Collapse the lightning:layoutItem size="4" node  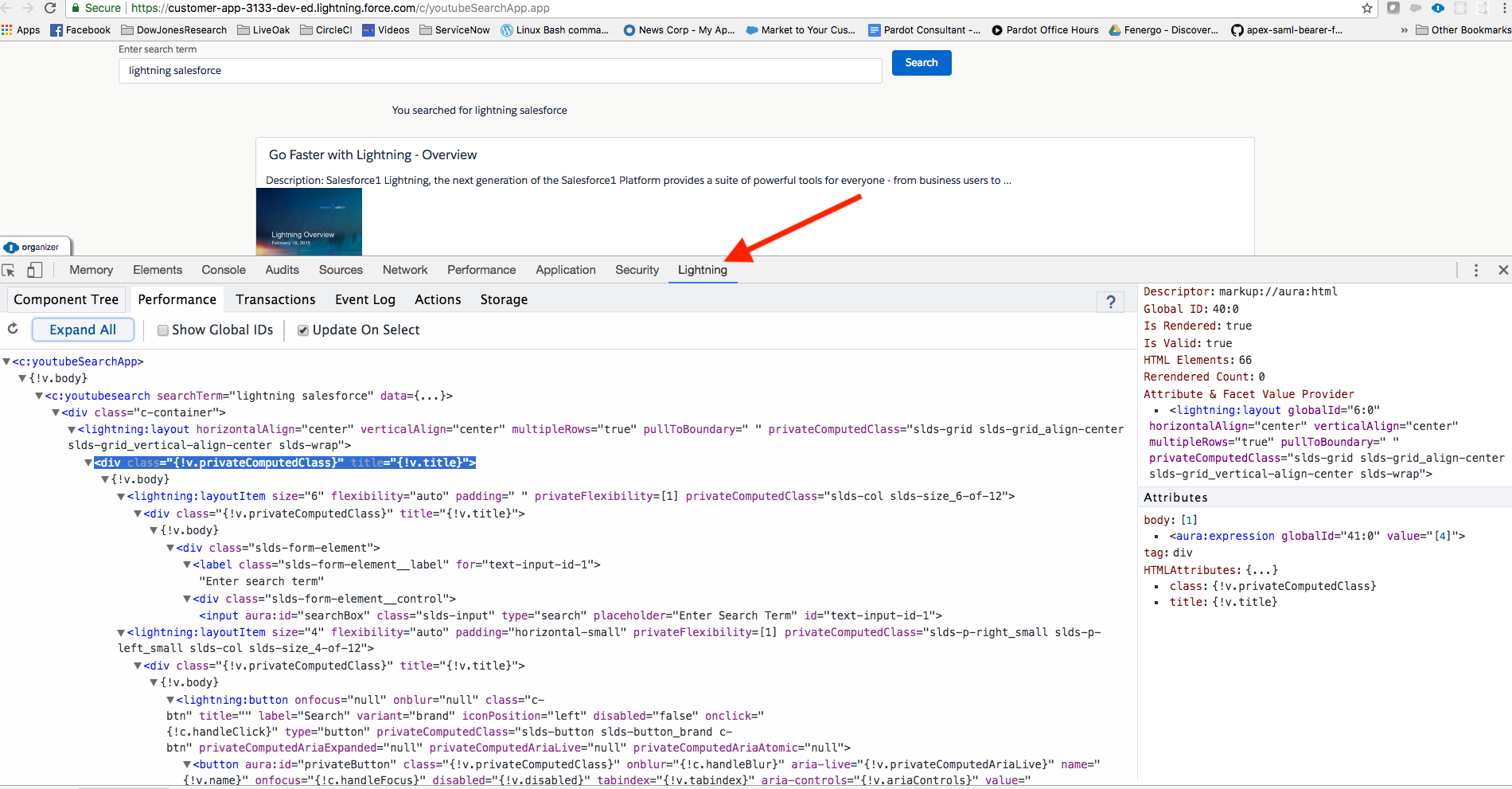(121, 633)
